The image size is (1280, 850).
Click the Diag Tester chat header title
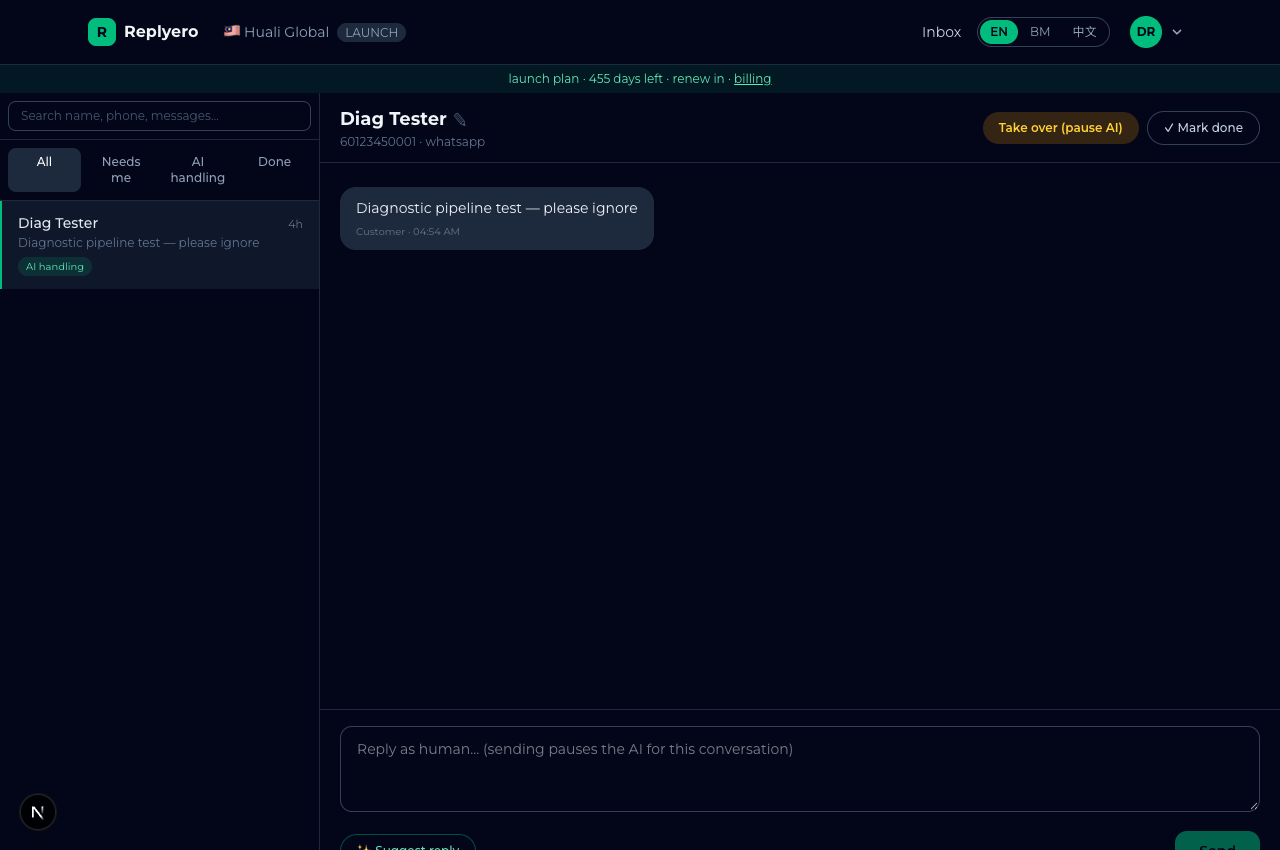[393, 119]
